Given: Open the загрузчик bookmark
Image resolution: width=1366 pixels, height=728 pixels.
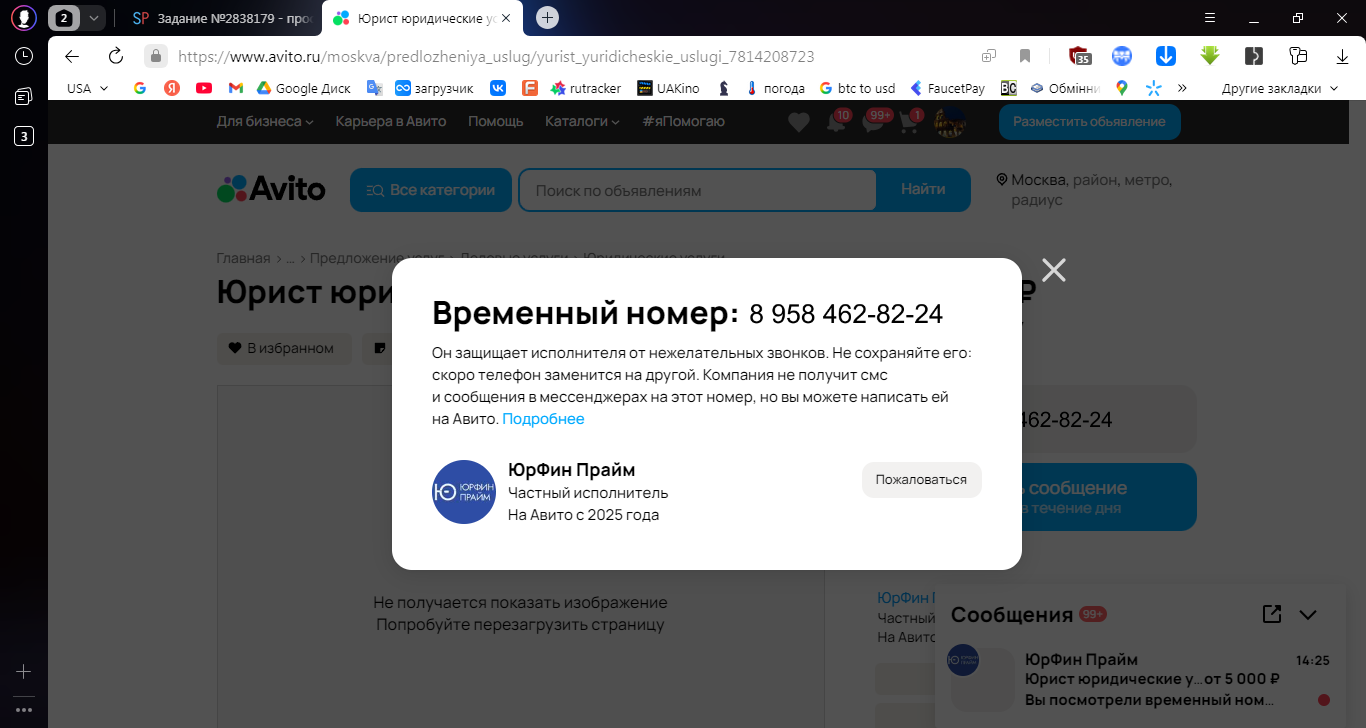Looking at the screenshot, I should click(434, 88).
